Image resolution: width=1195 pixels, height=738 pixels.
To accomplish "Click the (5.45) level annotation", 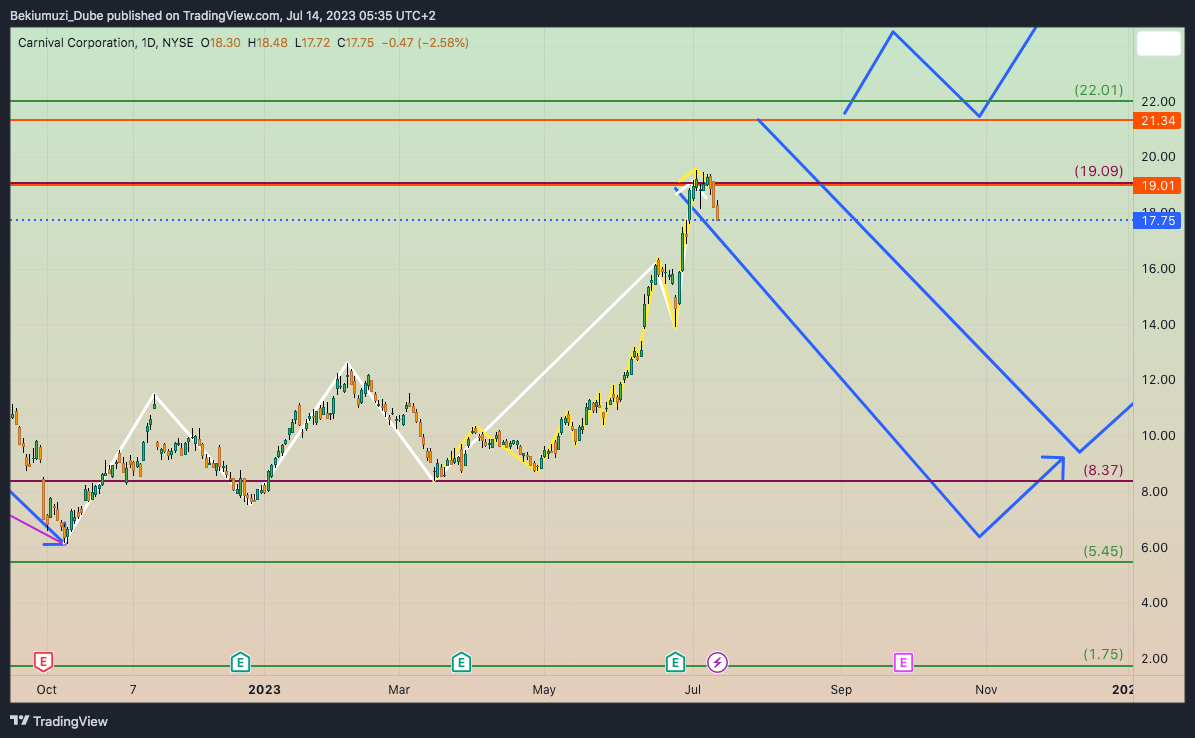I will point(1103,550).
